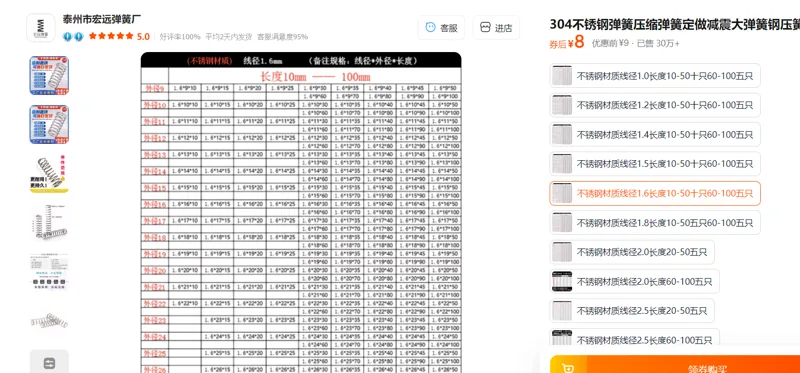
Task: Click the main 线径1.6mm specification chart image
Action: [x=301, y=212]
